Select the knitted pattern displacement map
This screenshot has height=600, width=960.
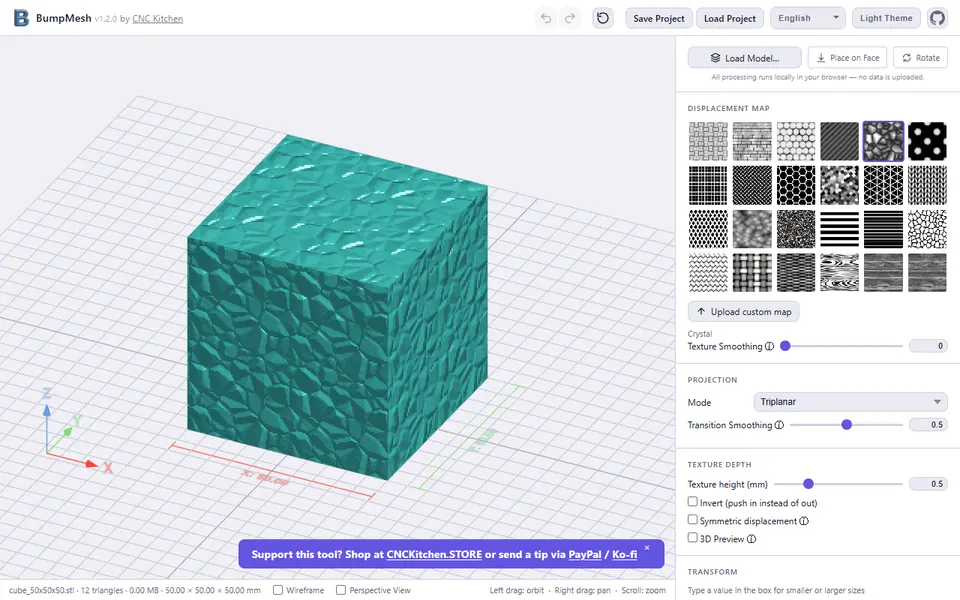coord(928,185)
